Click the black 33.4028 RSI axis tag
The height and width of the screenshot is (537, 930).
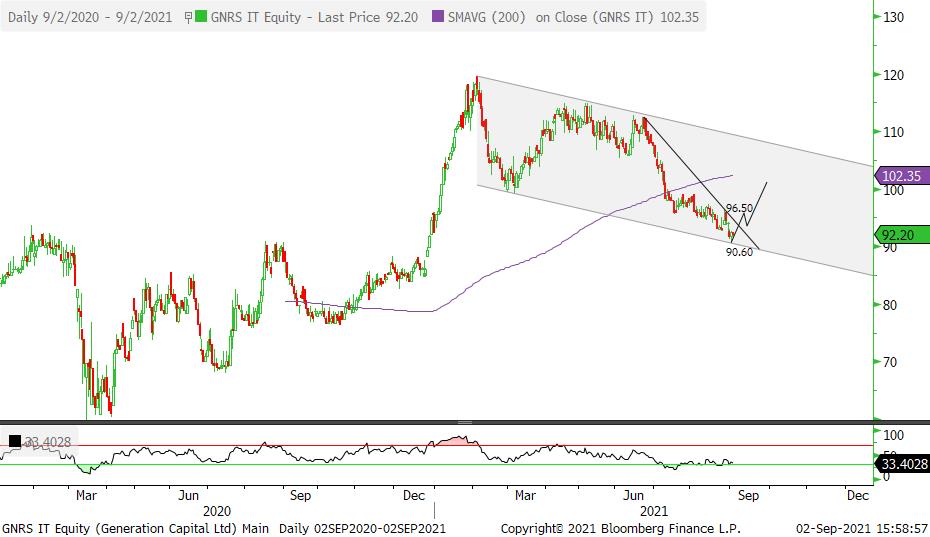pyautogui.click(x=902, y=464)
